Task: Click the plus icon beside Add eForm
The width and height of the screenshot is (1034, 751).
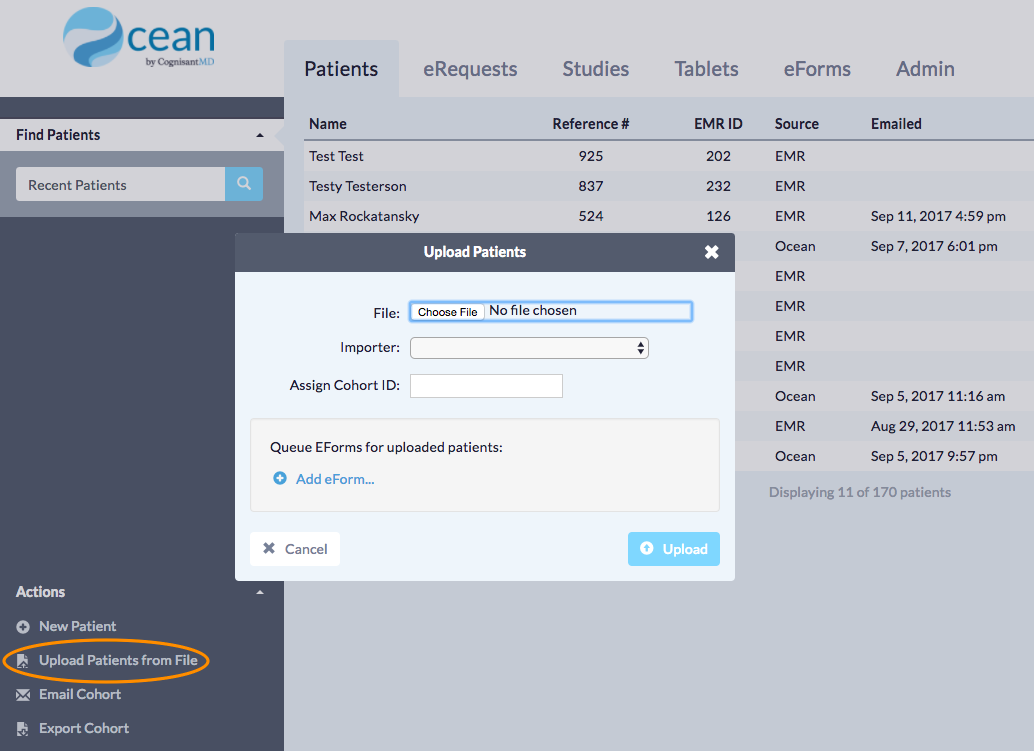Action: (280, 479)
